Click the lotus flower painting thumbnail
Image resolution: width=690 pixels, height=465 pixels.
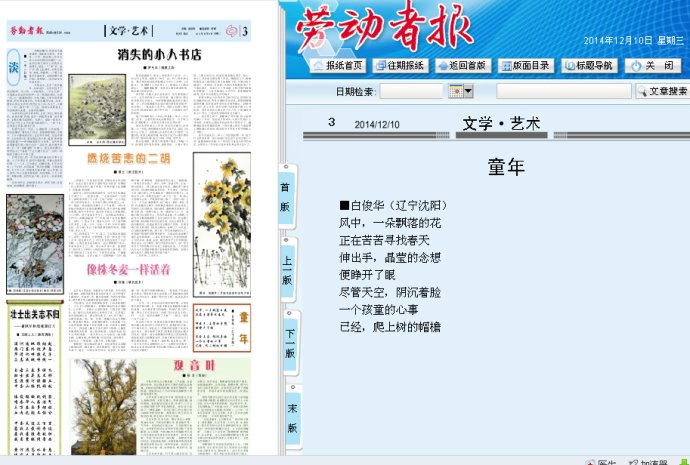tap(35, 244)
